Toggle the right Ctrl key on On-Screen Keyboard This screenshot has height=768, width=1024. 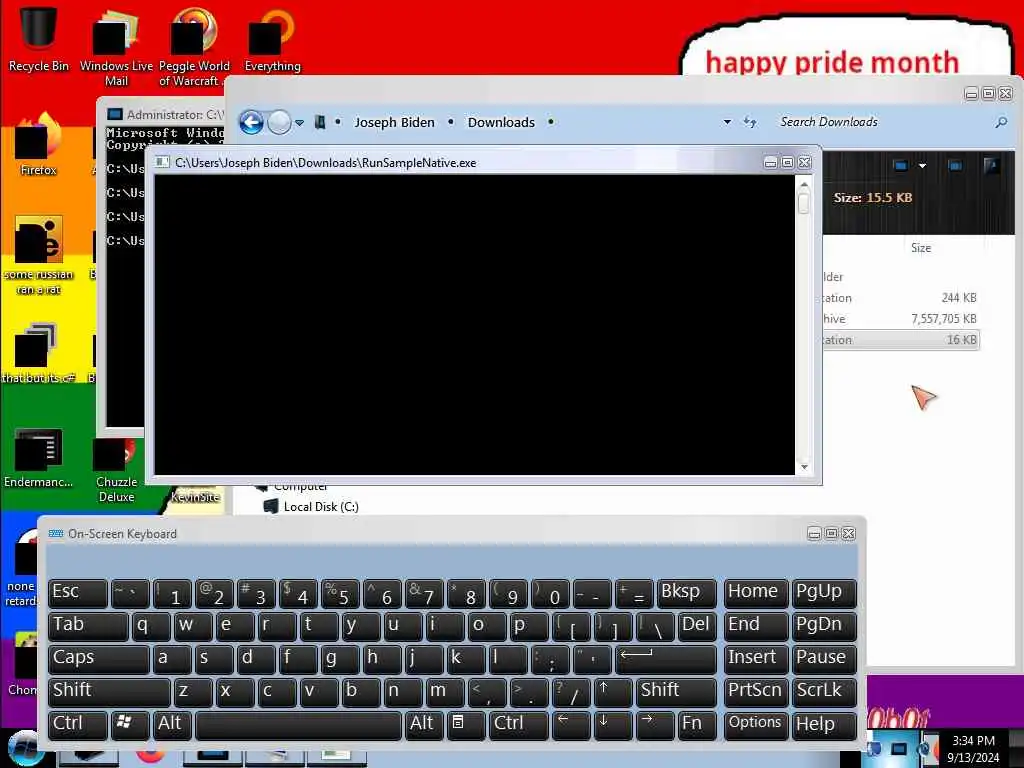[x=518, y=724]
